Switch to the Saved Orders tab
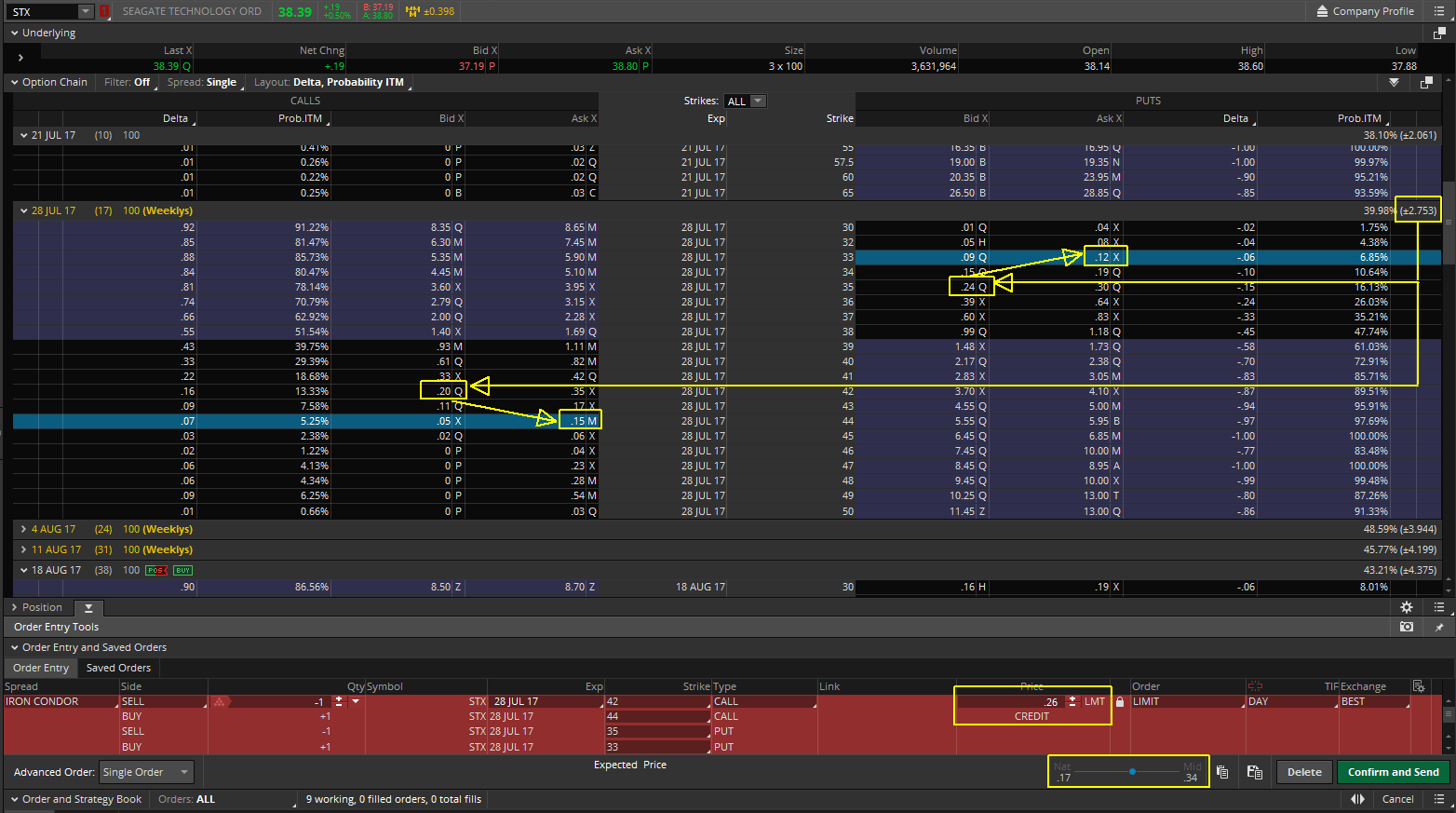Viewport: 1456px width, 813px height. click(118, 668)
